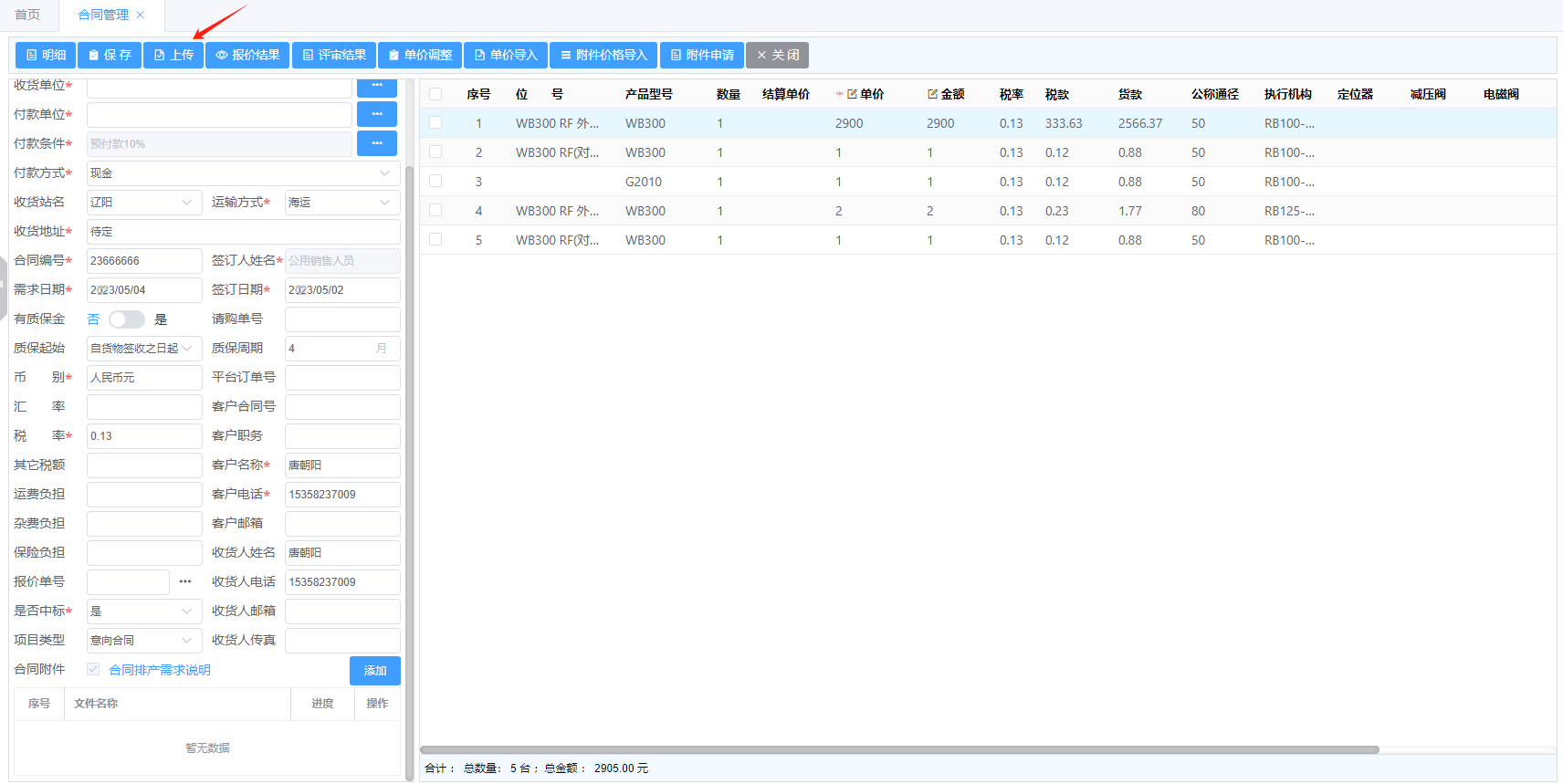Expand the 项目类型 dropdown
This screenshot has width=1563, height=784.
tap(143, 641)
